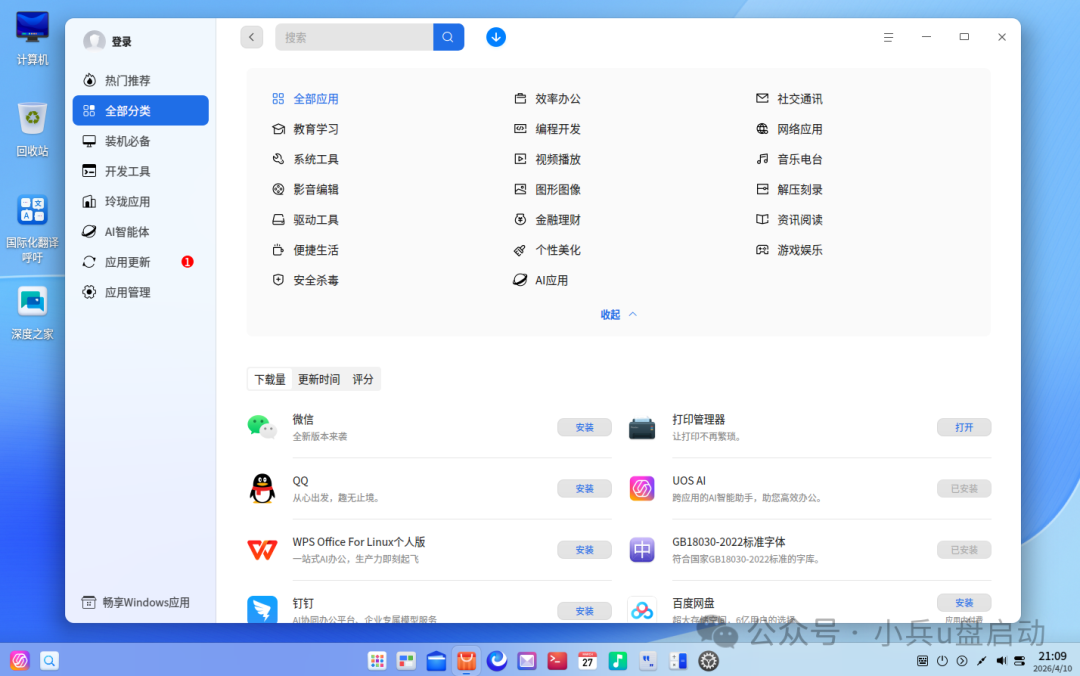Click the WPS Office app icon
Image resolution: width=1080 pixels, height=676 pixels.
pos(262,549)
